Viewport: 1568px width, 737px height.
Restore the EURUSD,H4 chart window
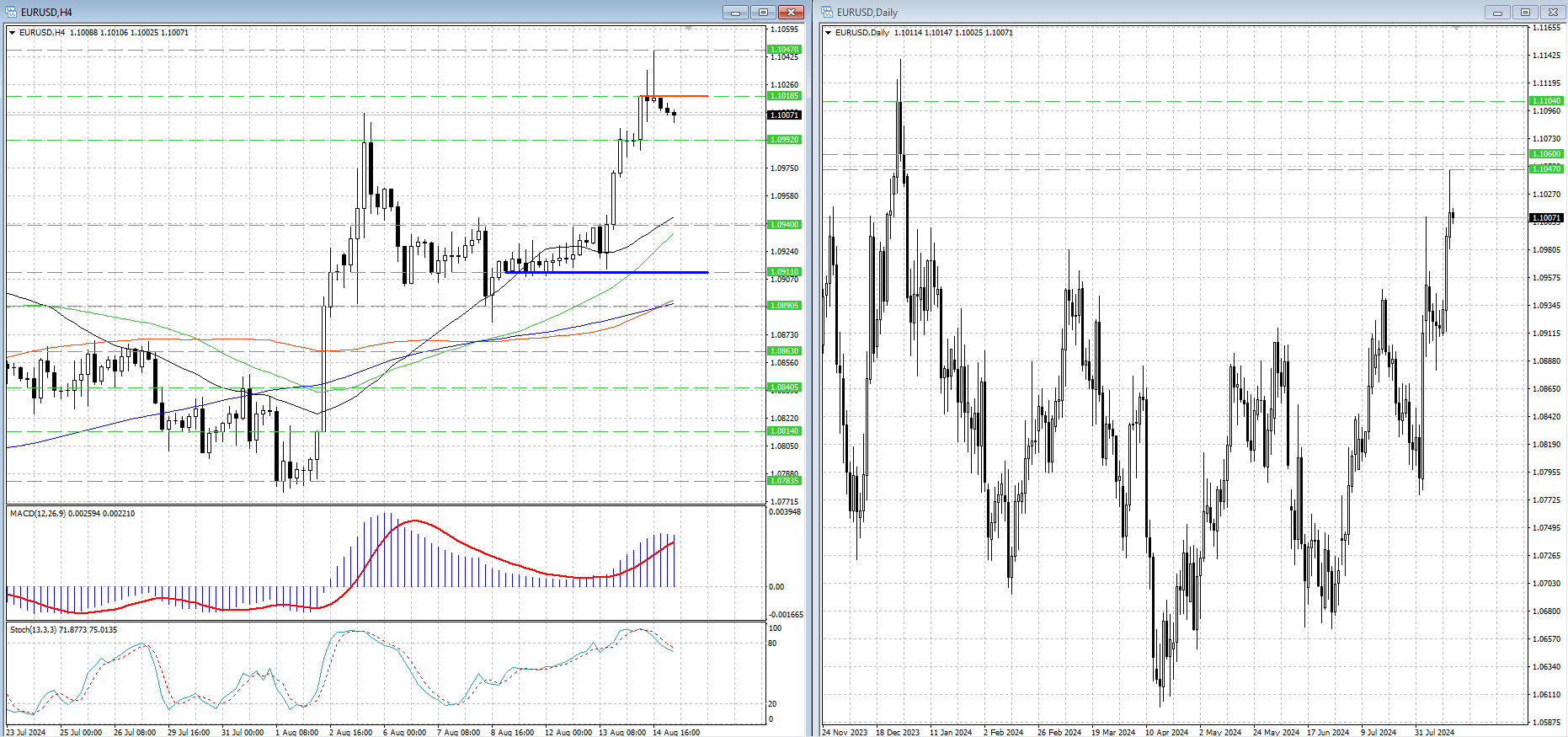click(763, 12)
